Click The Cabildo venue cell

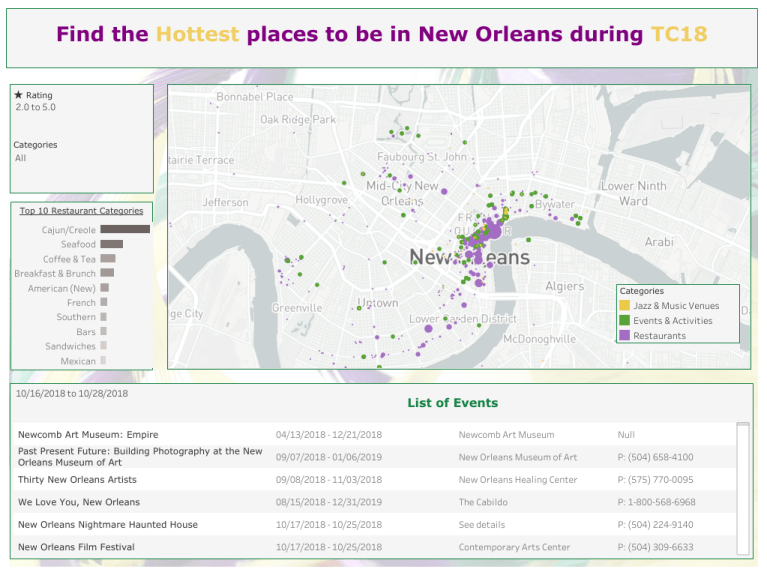(483, 502)
